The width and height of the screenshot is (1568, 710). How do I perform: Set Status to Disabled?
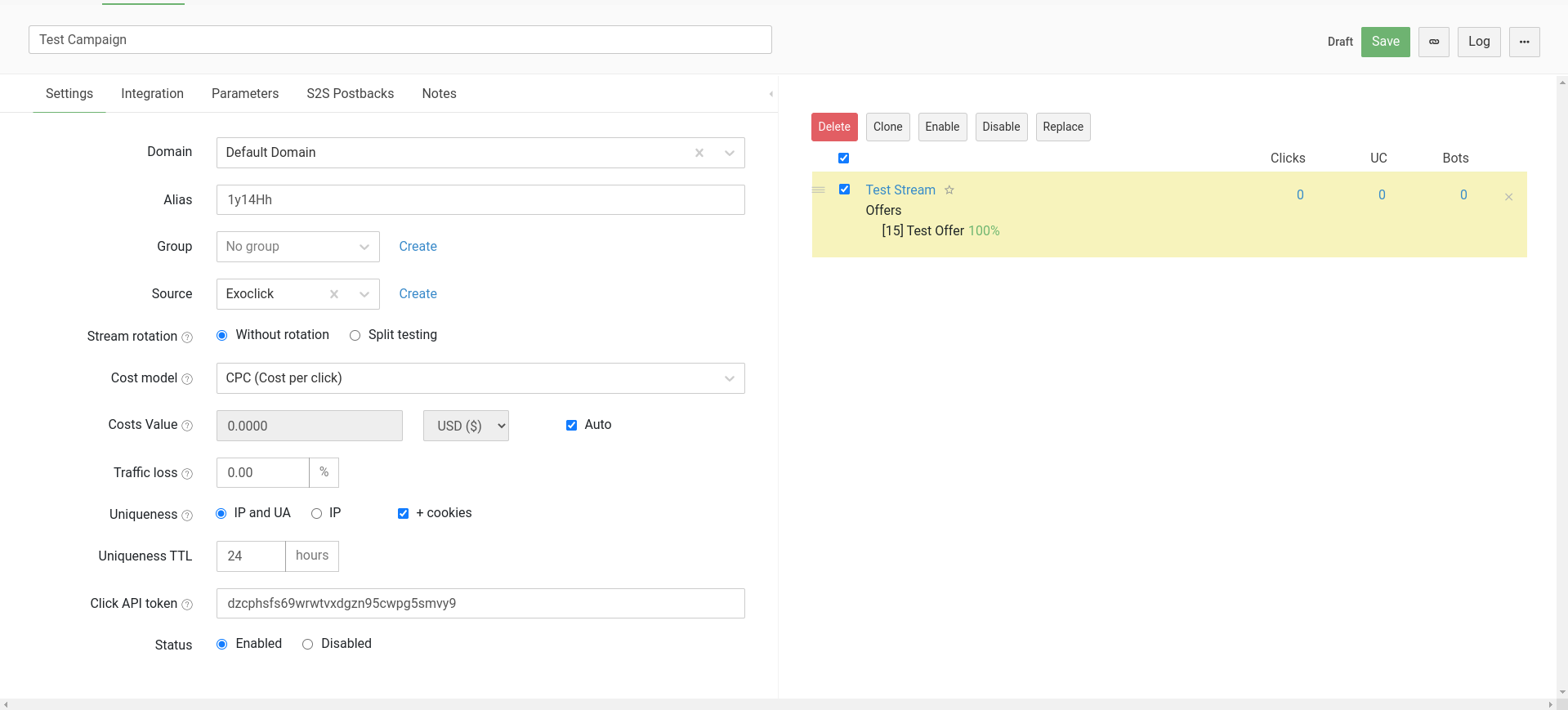point(308,645)
